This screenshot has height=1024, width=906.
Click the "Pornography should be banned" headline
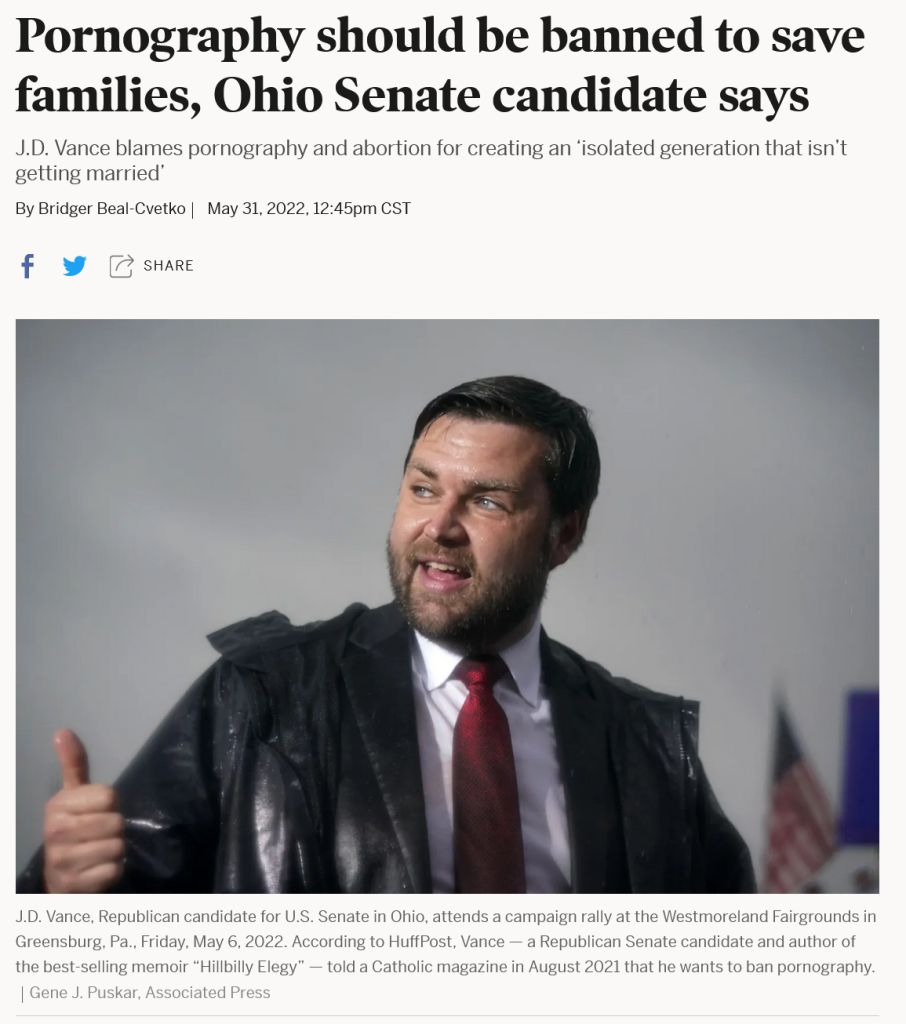[x=440, y=37]
